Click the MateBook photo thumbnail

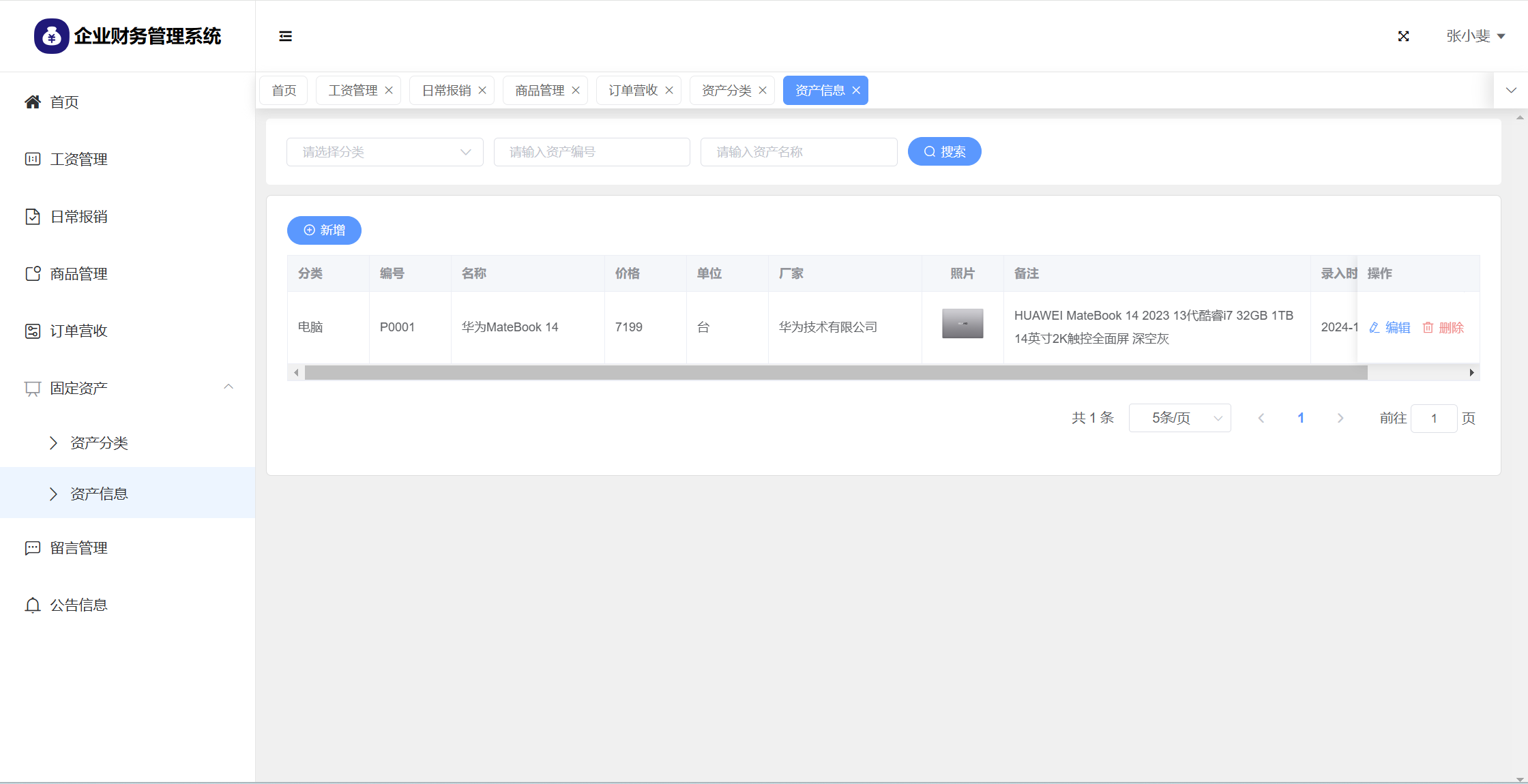coord(962,324)
